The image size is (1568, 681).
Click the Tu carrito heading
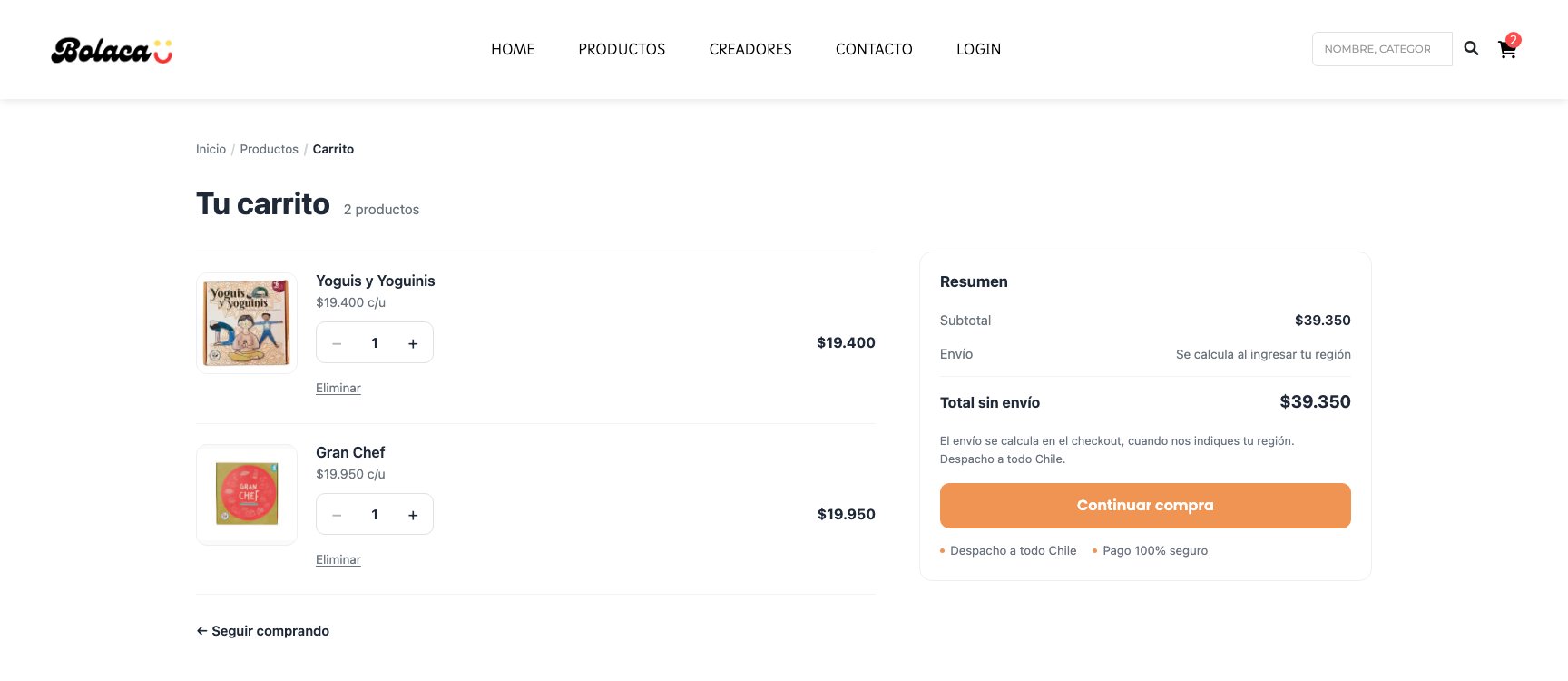coord(263,204)
